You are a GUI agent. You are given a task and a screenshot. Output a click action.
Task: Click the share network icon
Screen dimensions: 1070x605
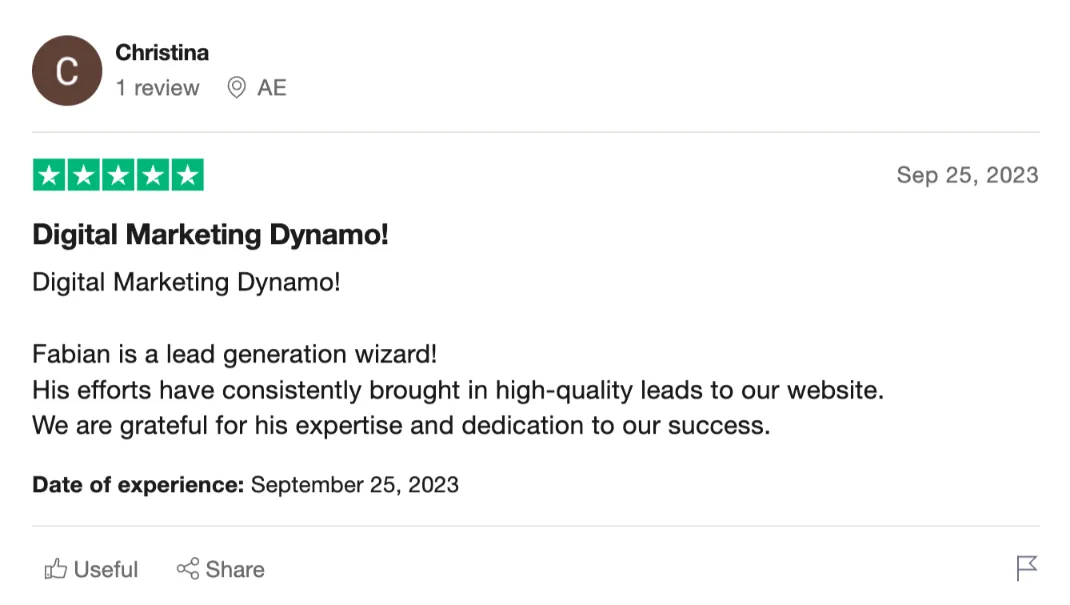[187, 570]
